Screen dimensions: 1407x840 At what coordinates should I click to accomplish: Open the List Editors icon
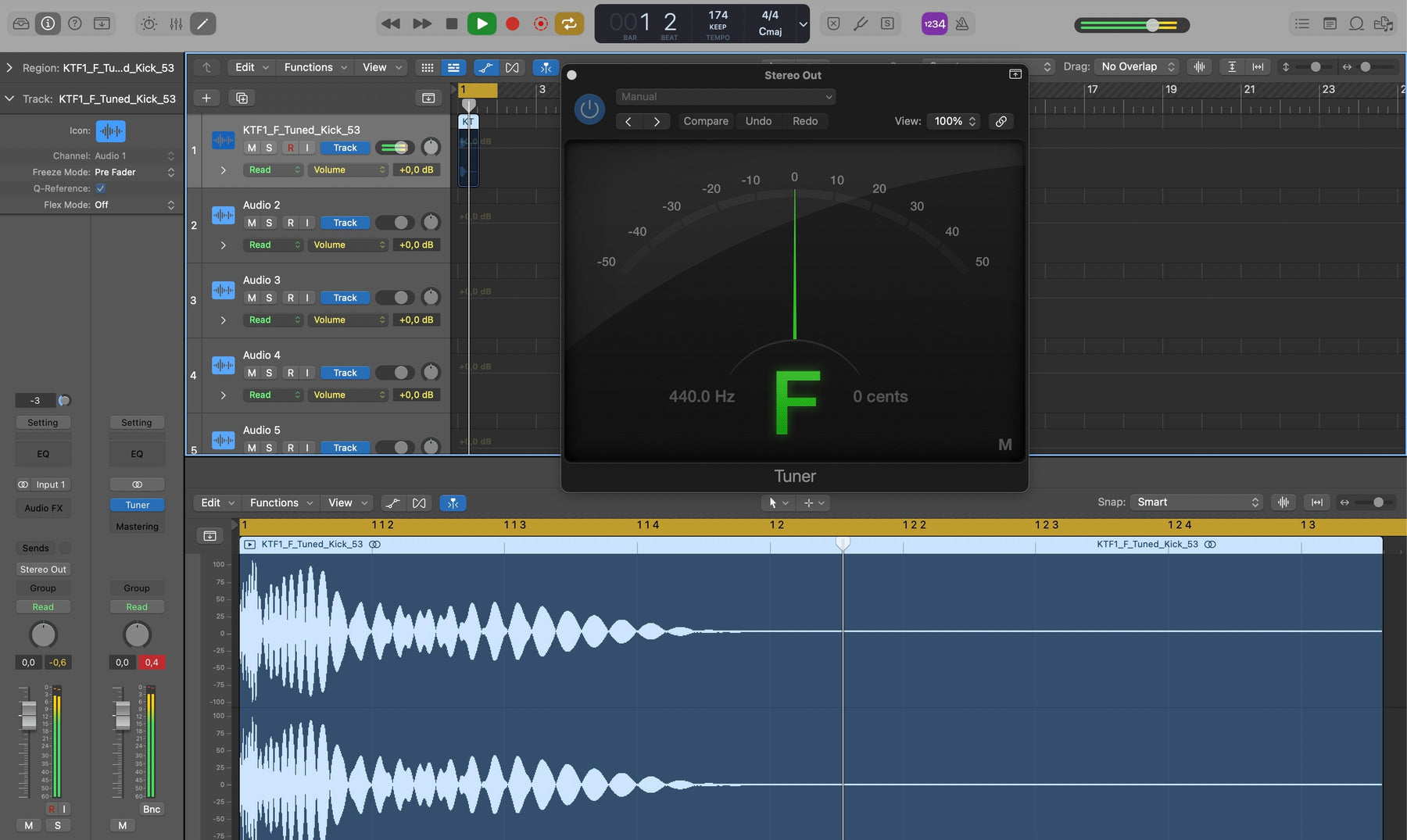coord(1302,23)
